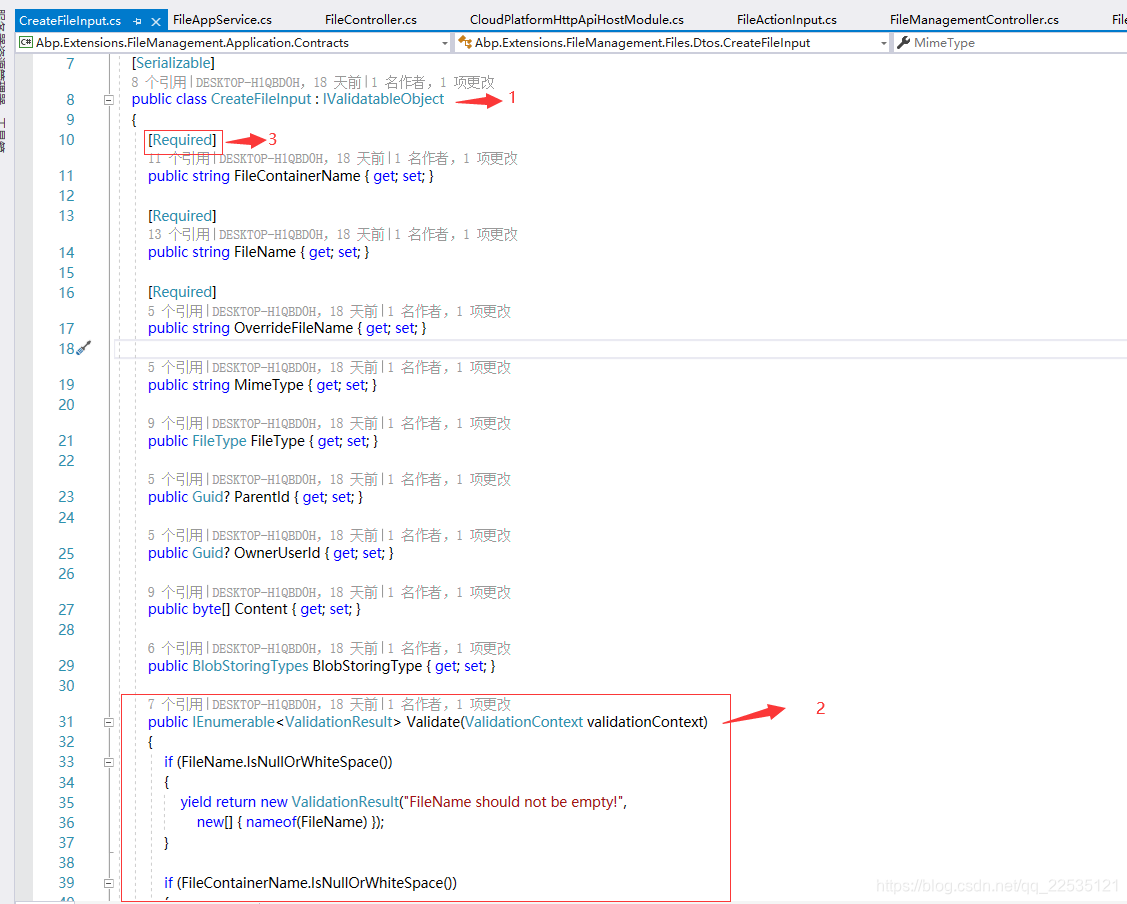This screenshot has height=904, width=1127.
Task: Open CloudPlatformHttpApiHostModule.cs tab
Action: (x=576, y=20)
